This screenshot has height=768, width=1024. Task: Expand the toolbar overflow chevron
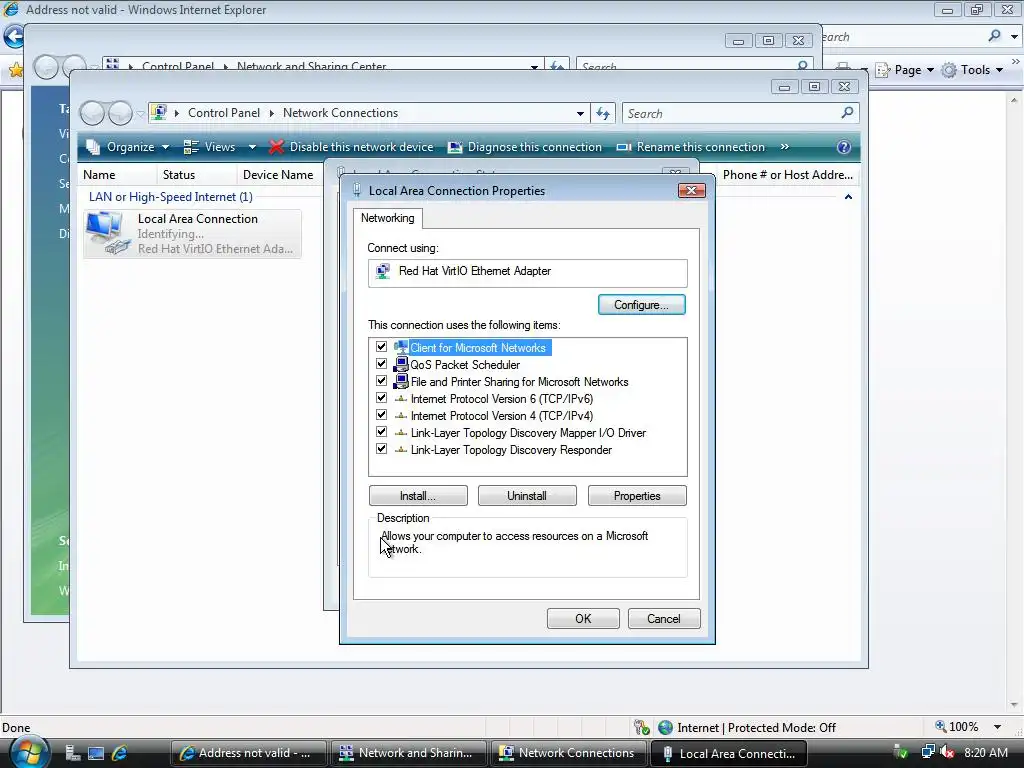[784, 147]
